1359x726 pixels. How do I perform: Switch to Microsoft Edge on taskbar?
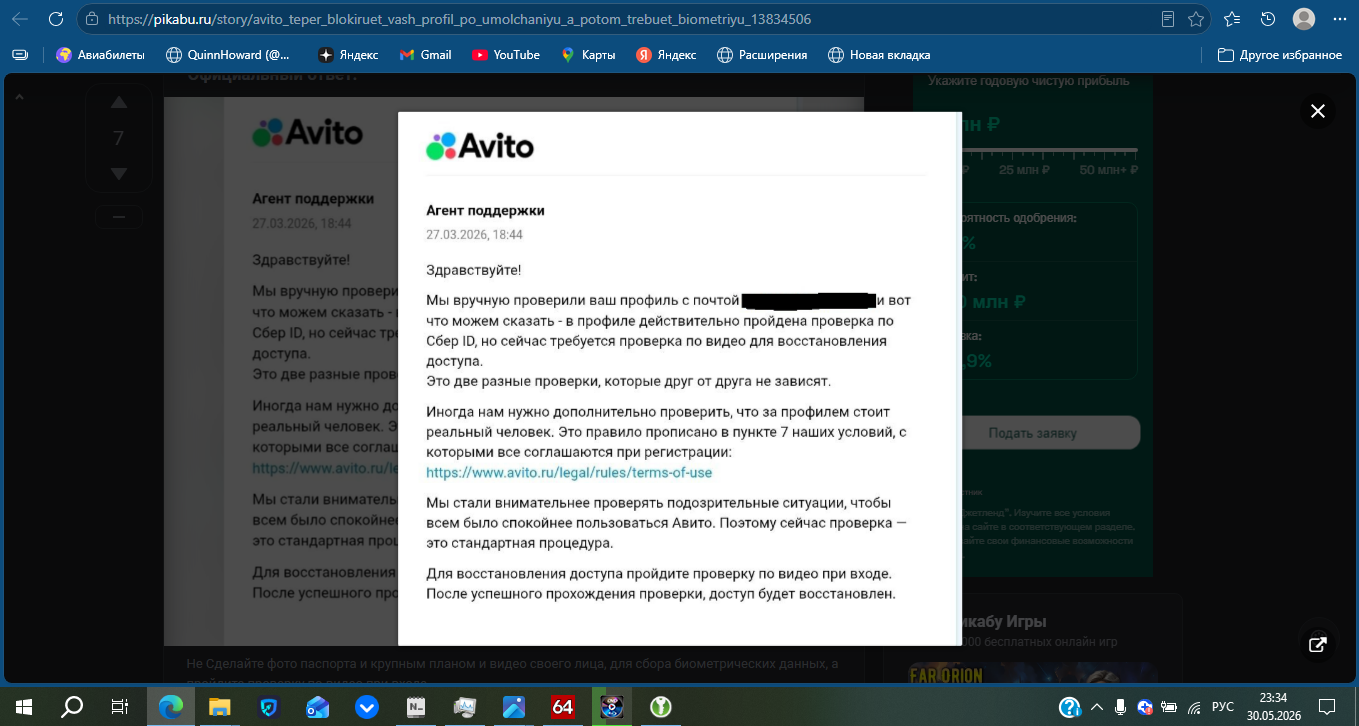pyautogui.click(x=171, y=707)
